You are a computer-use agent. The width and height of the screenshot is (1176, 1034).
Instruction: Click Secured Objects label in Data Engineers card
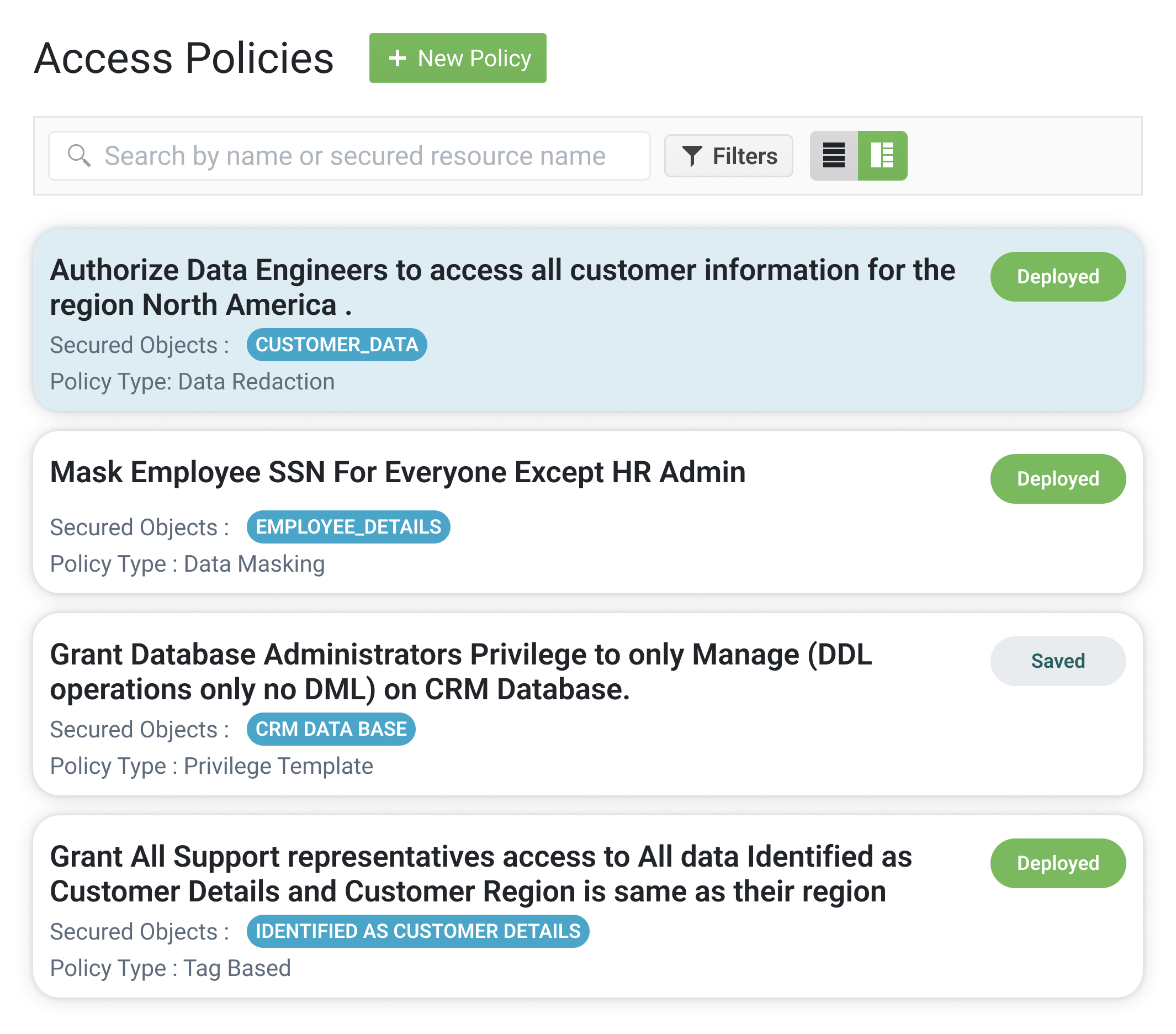click(139, 345)
